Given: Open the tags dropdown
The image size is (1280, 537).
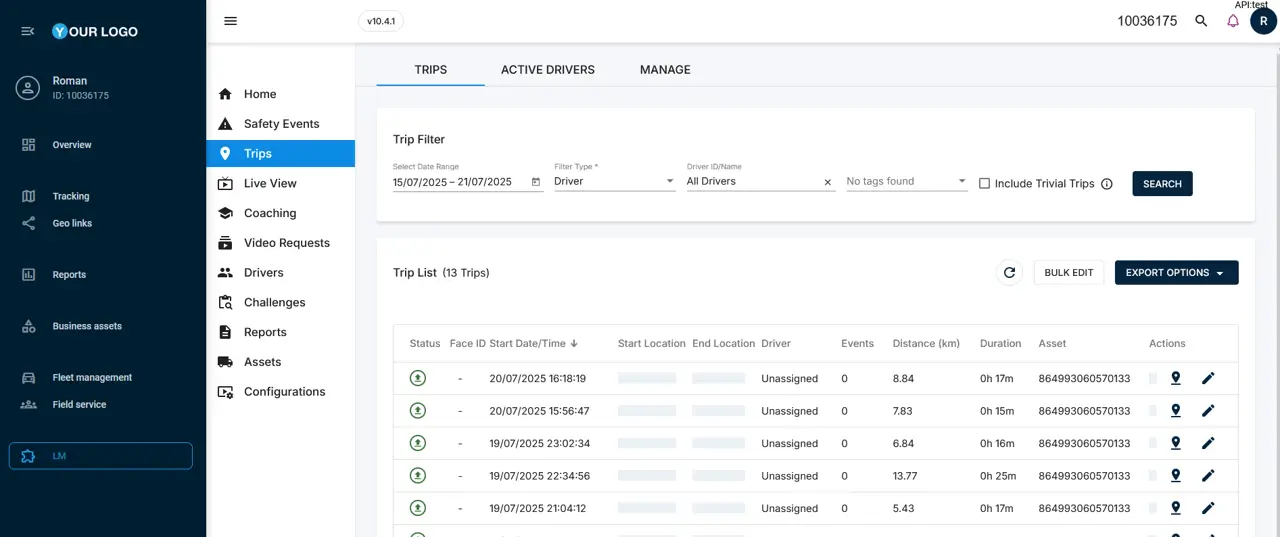Looking at the screenshot, I should 906,182.
